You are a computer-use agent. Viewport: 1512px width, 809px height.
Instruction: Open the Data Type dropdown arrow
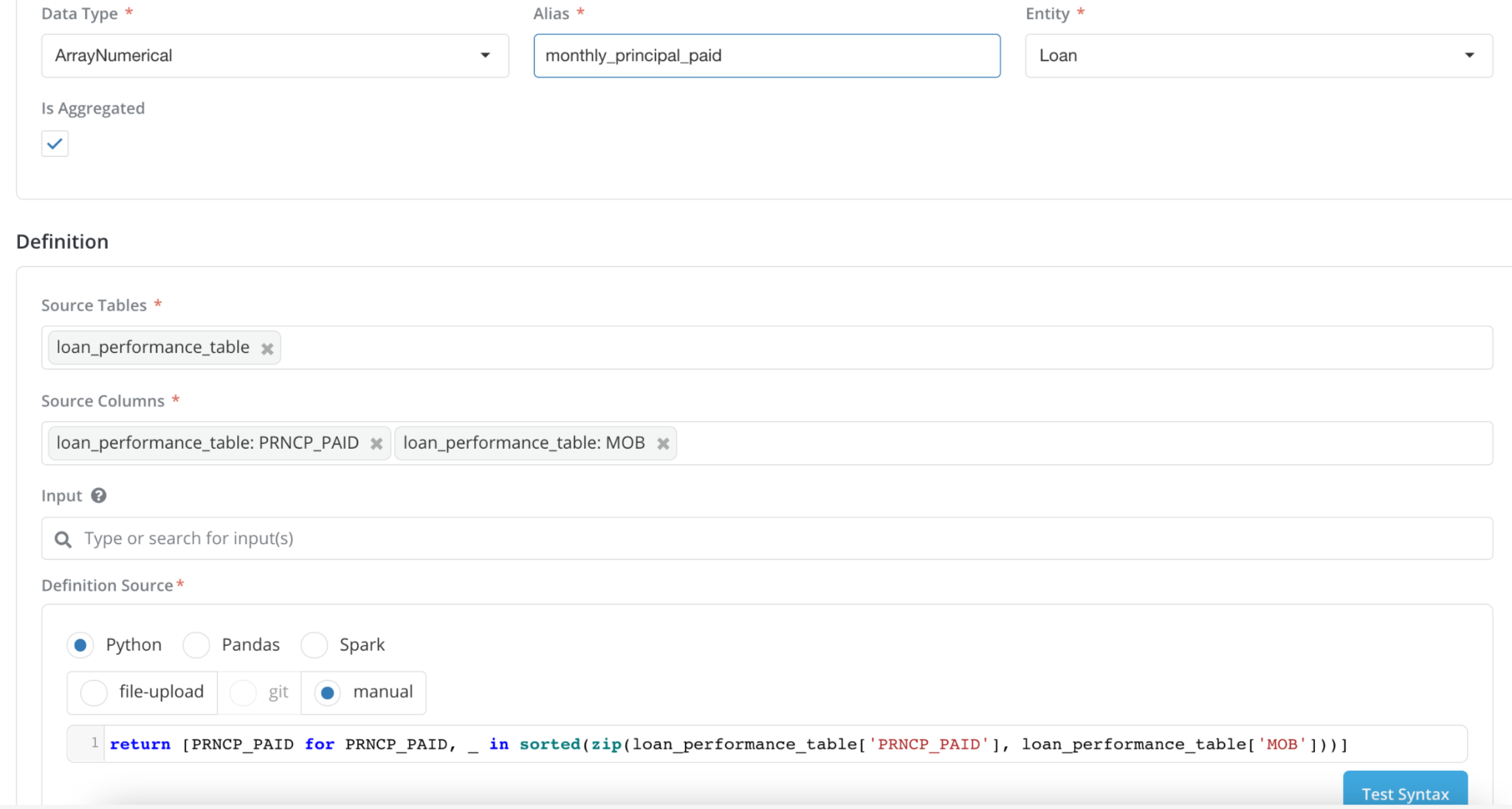tap(485, 55)
